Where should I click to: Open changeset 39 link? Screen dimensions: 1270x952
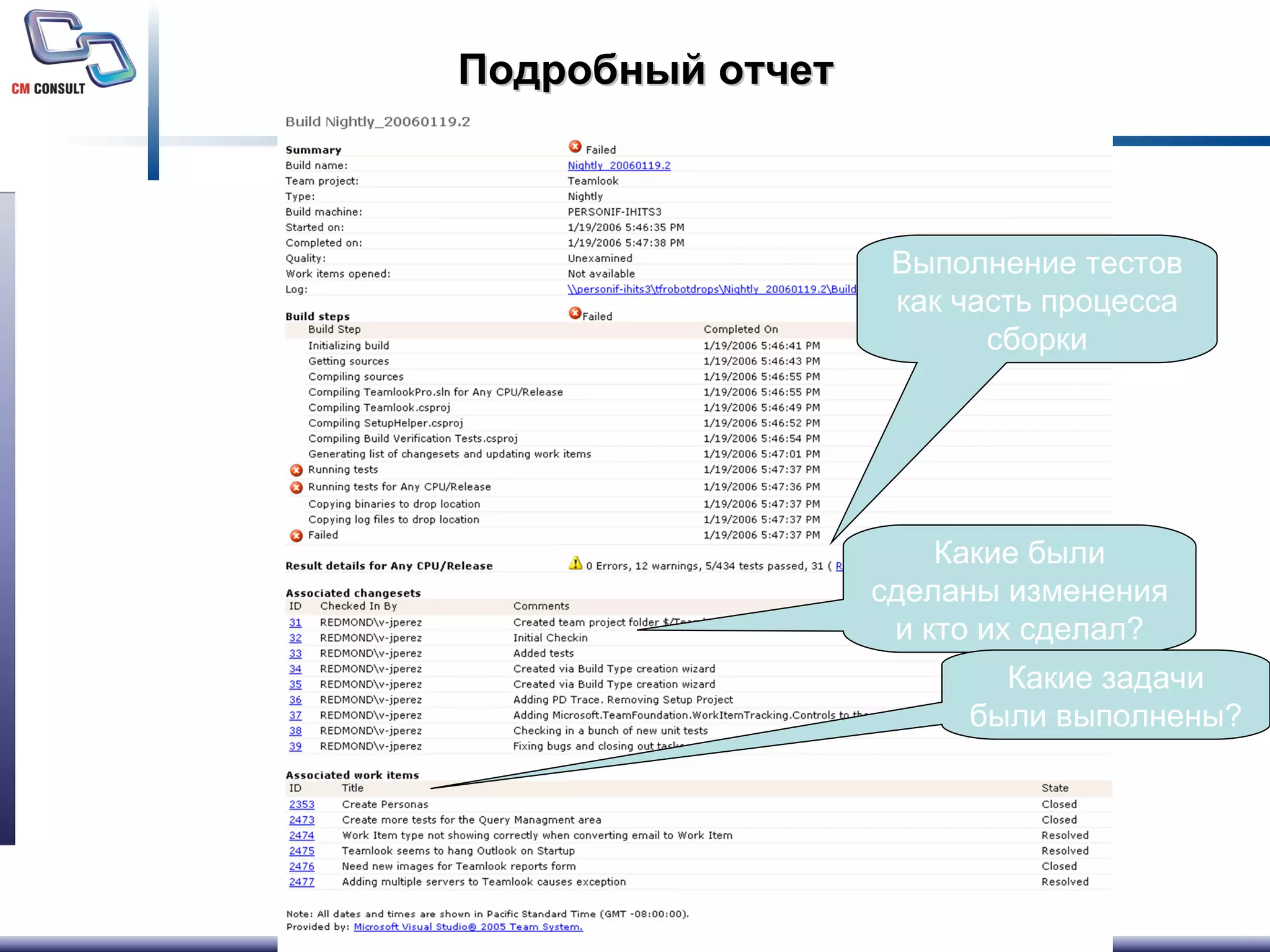click(295, 746)
